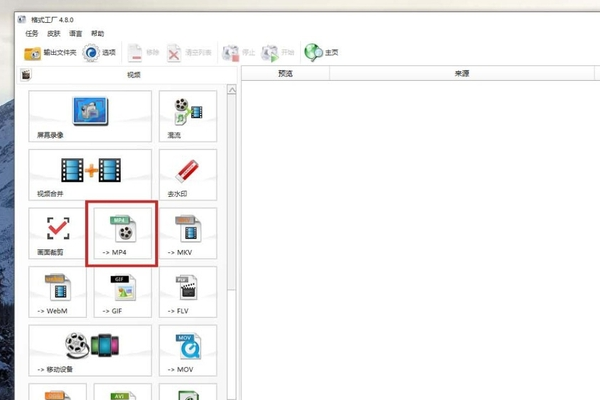The width and height of the screenshot is (600, 400).
Task: Select the convert to WebM tile
Action: tap(57, 292)
